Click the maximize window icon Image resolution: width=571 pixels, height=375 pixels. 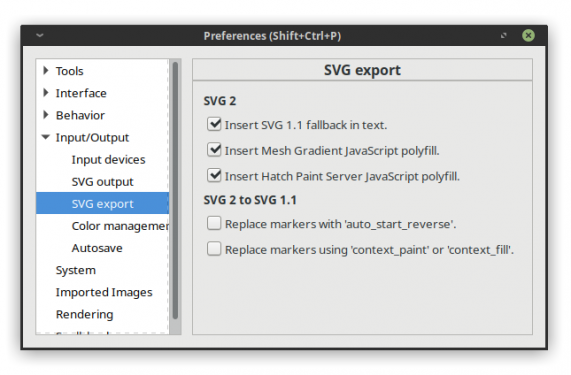[x=504, y=35]
